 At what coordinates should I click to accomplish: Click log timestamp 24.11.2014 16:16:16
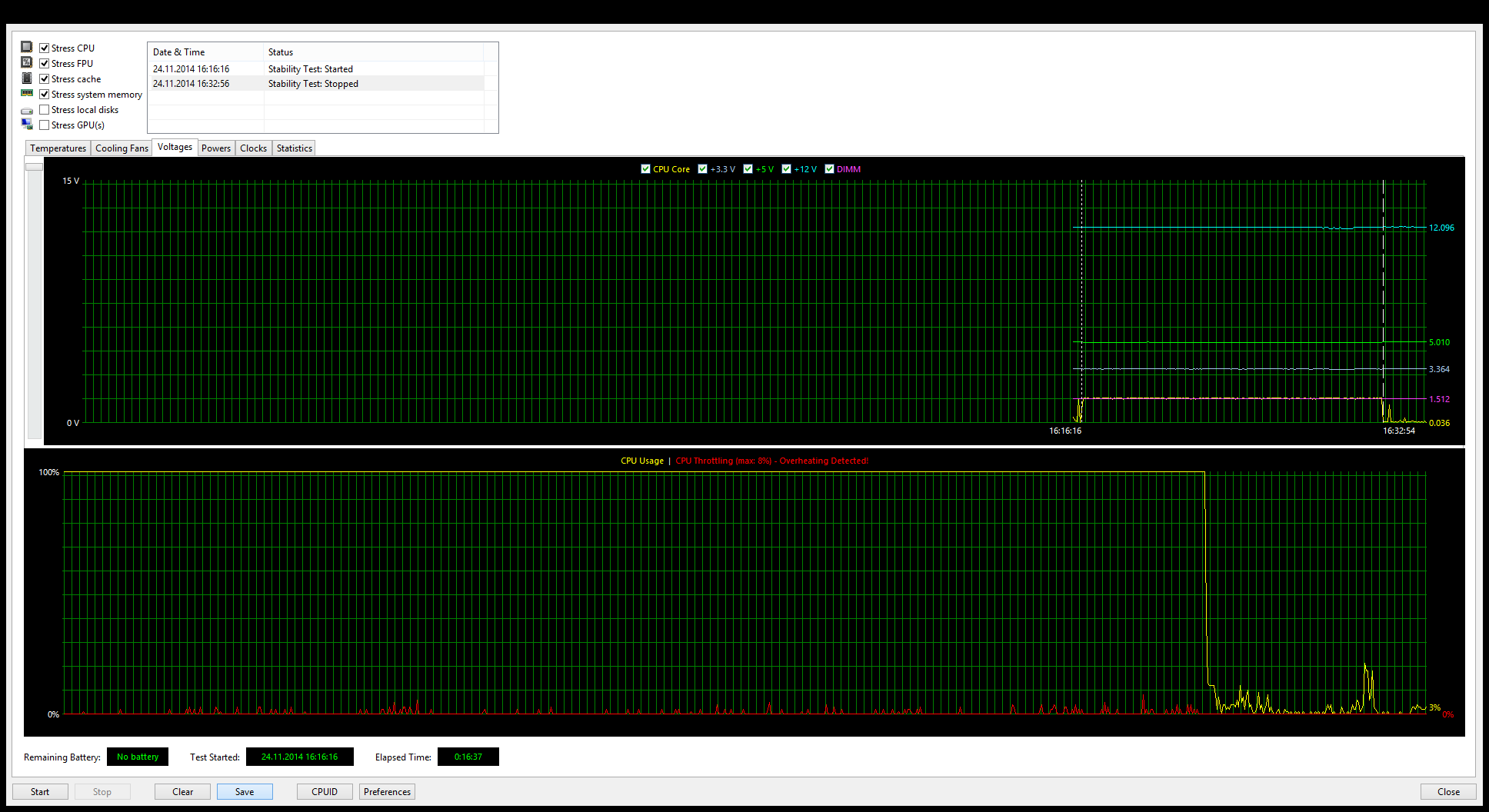click(x=191, y=69)
